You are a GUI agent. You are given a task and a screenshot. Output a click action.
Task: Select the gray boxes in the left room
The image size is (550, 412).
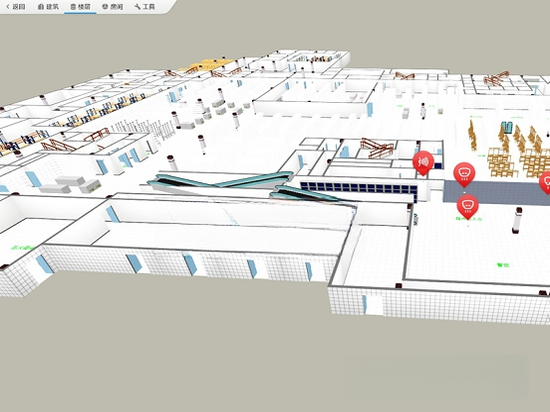70,184
